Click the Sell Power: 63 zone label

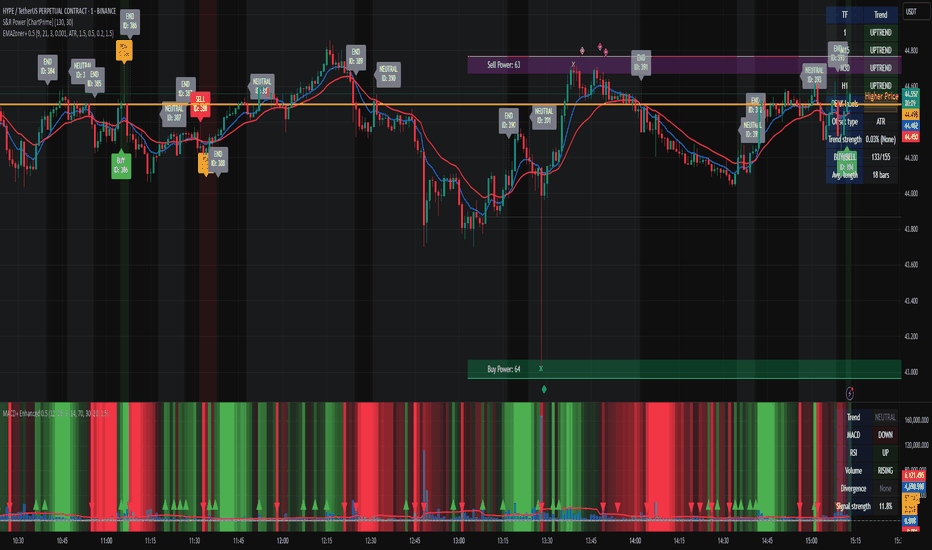[503, 65]
